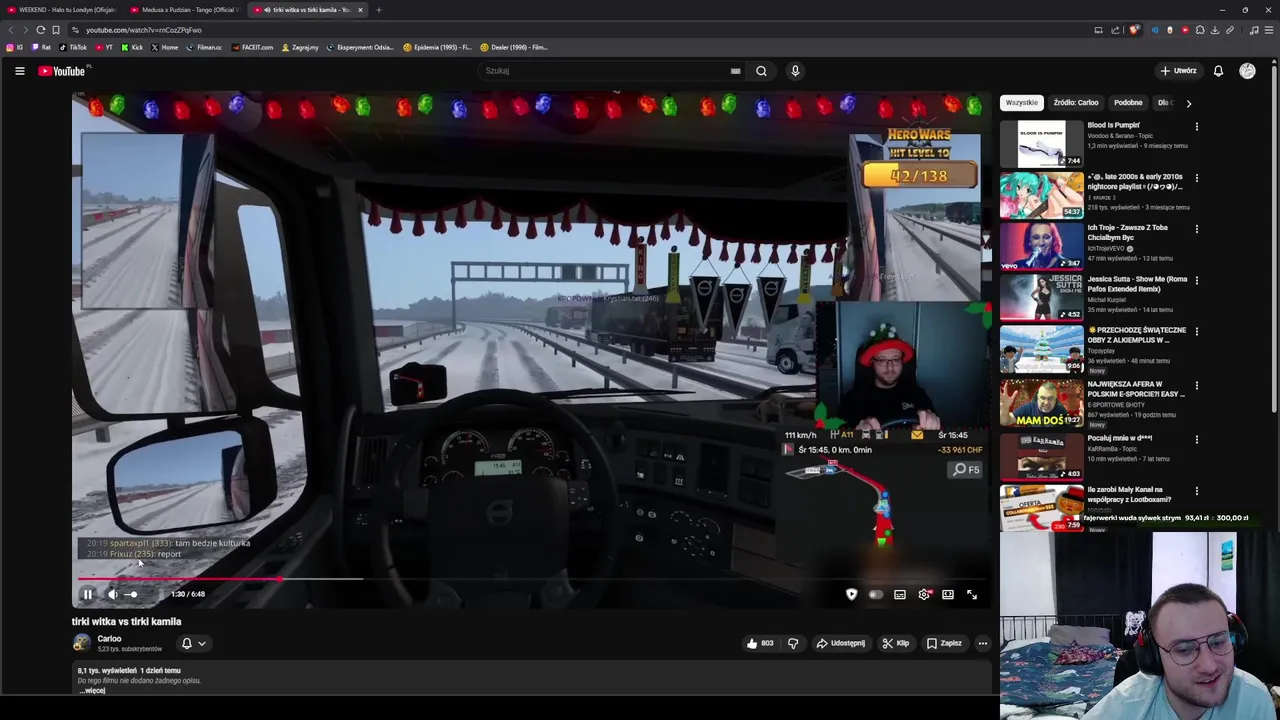This screenshot has height=720, width=1280.
Task: Dislike the video
Action: click(793, 643)
